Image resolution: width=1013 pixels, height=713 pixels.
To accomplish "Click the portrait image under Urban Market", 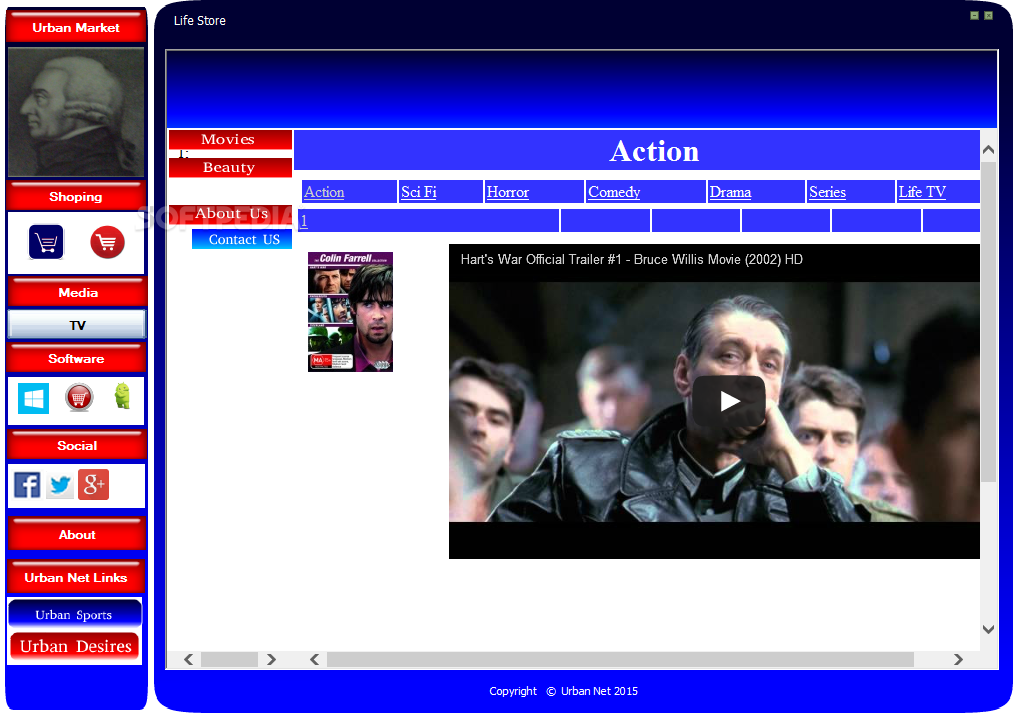I will [76, 112].
